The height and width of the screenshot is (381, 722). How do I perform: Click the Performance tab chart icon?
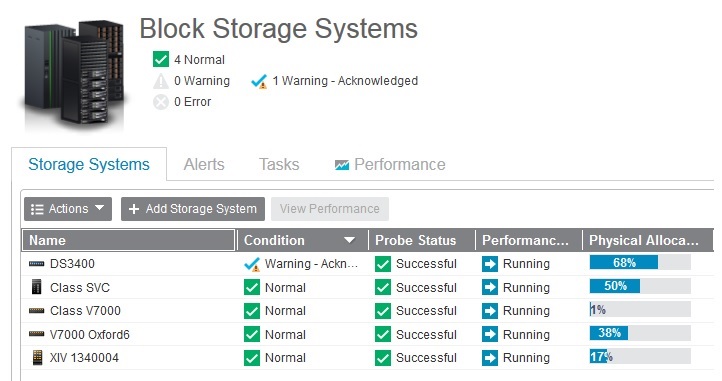click(342, 165)
